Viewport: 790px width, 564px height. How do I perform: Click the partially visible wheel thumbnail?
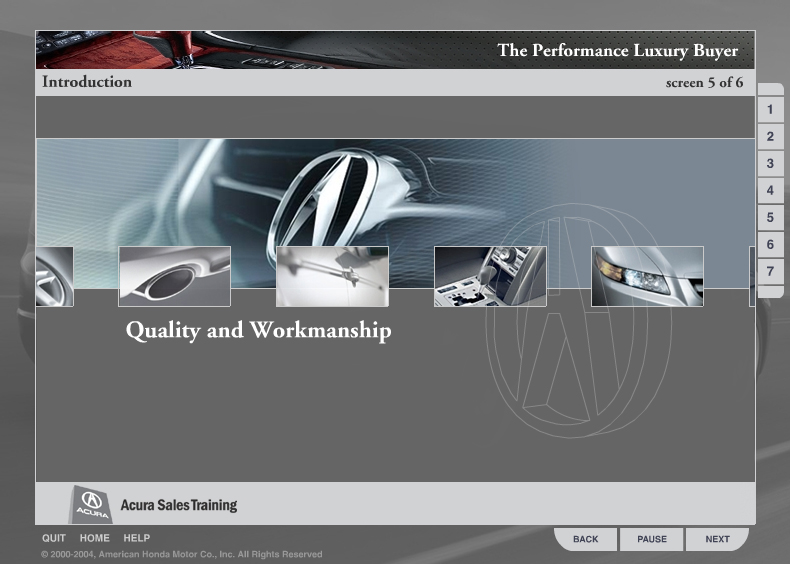point(54,276)
